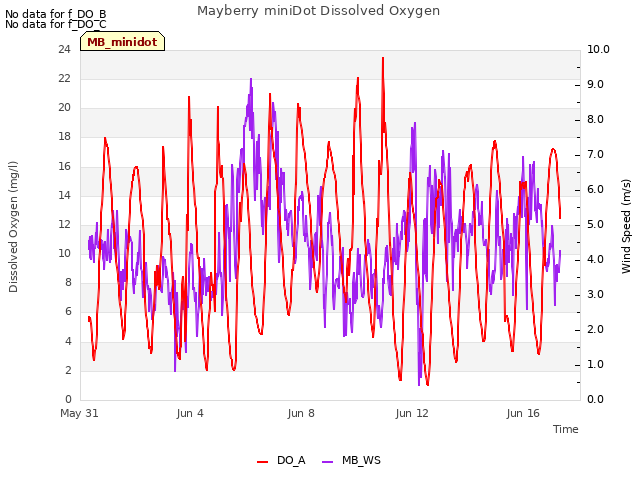Click the 3.0 right wind speed value
This screenshot has width=640, height=480.
[595, 294]
